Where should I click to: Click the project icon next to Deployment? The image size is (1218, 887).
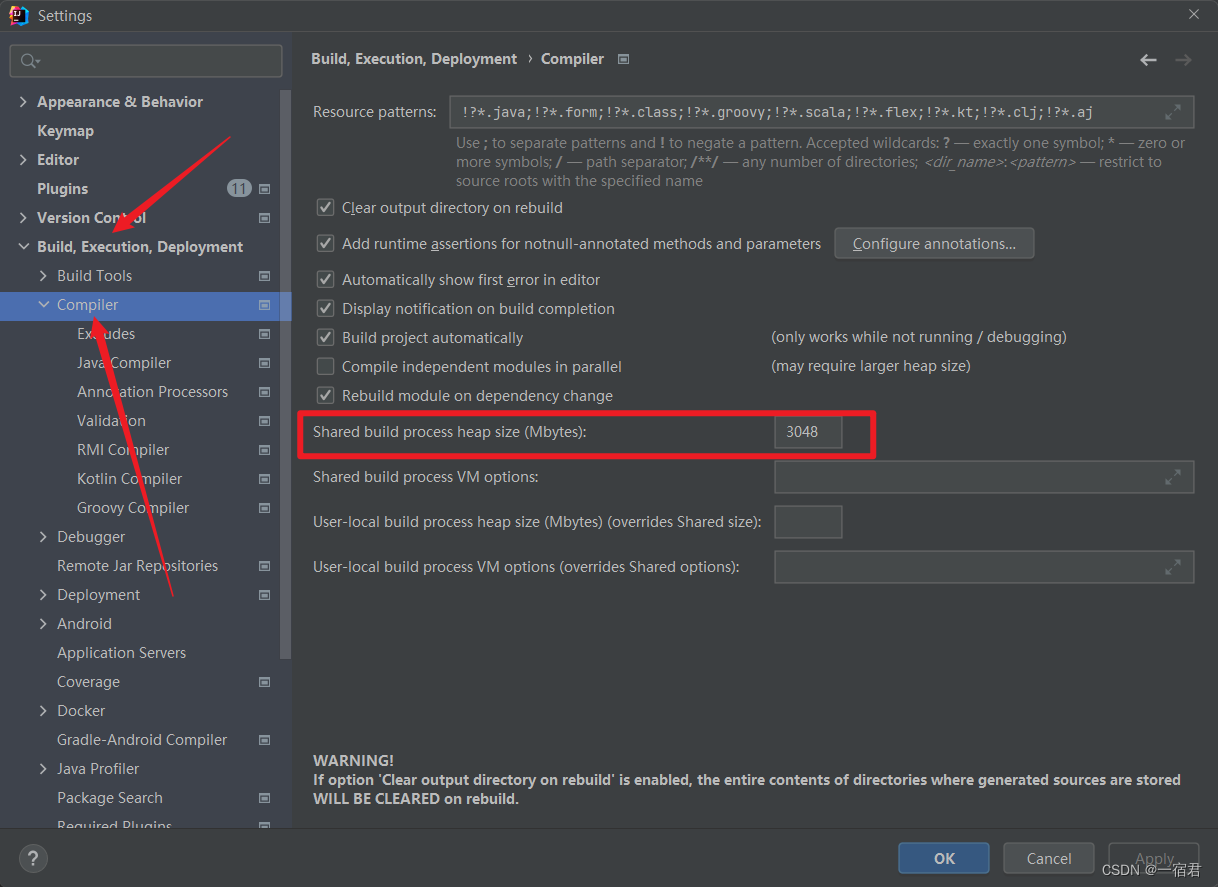[x=264, y=595]
